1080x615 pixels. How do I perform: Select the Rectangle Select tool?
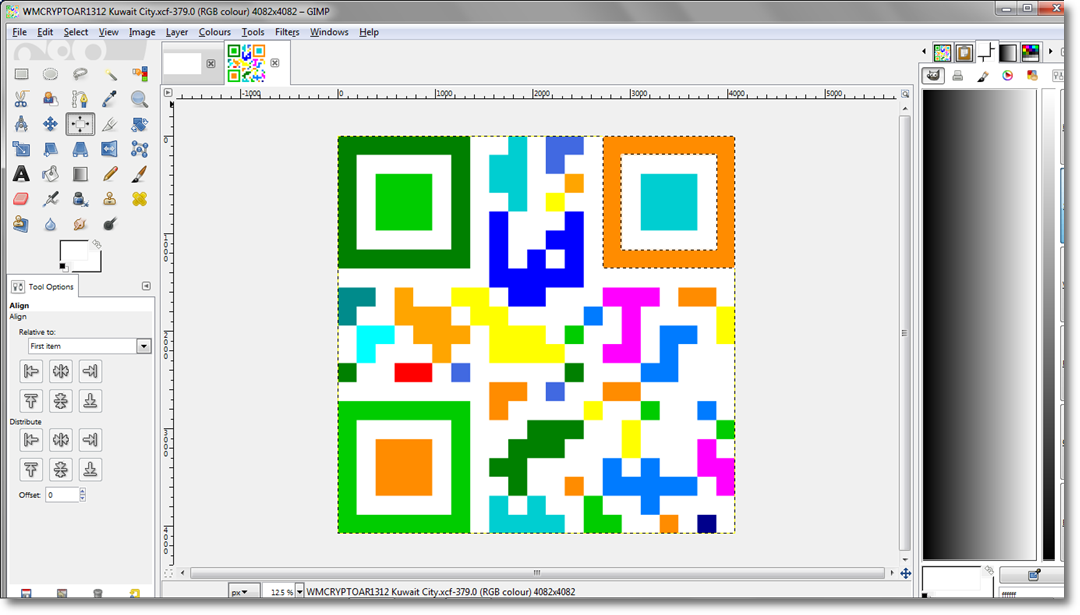pos(21,74)
